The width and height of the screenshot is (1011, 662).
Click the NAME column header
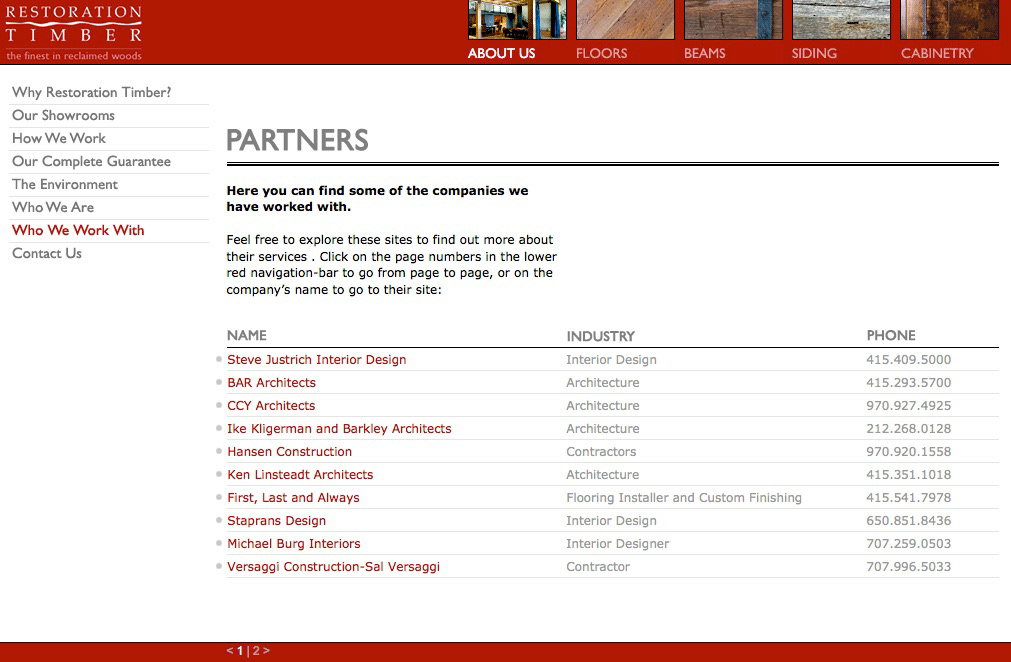click(x=247, y=335)
